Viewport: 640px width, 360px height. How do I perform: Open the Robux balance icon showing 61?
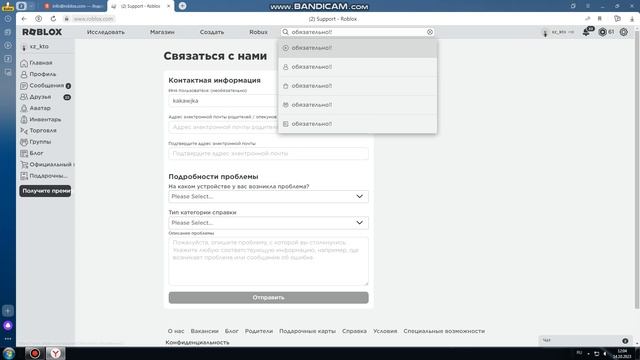click(x=602, y=32)
